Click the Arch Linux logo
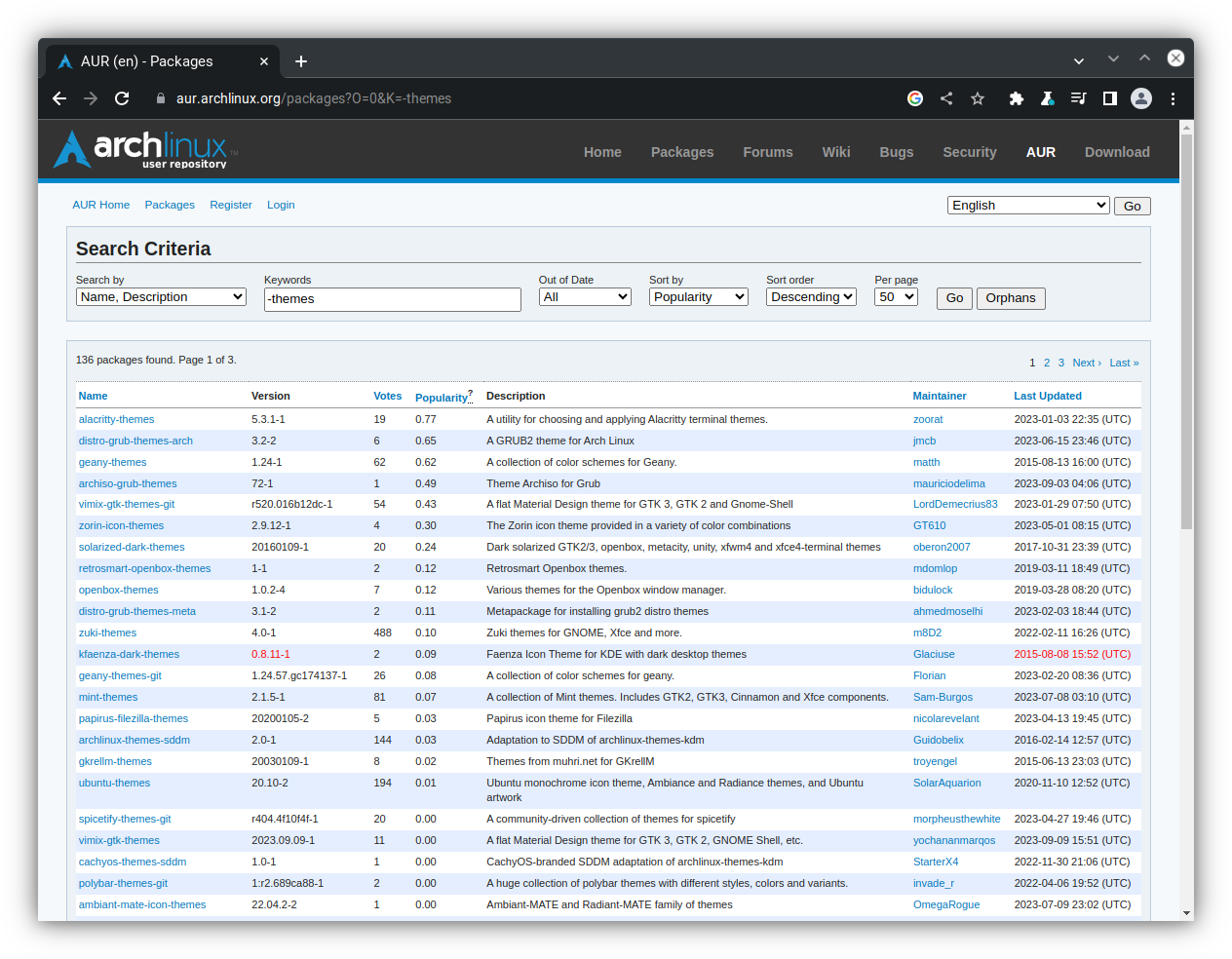The image size is (1232, 959). coord(144,150)
